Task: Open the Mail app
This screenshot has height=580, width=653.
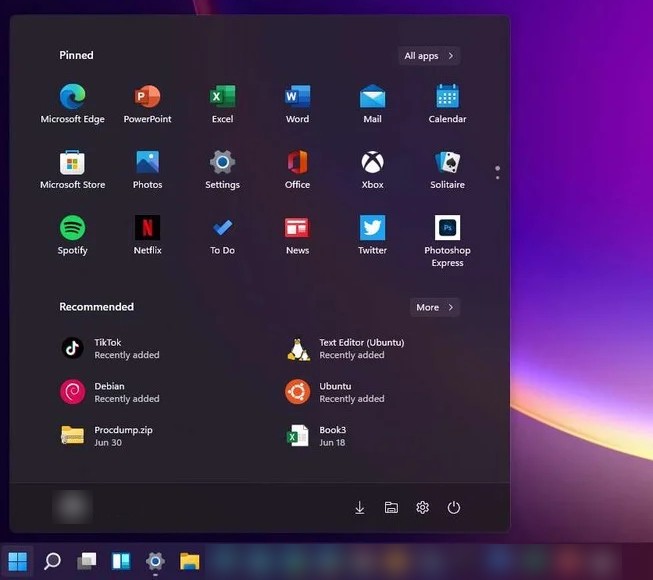Action: tap(372, 104)
